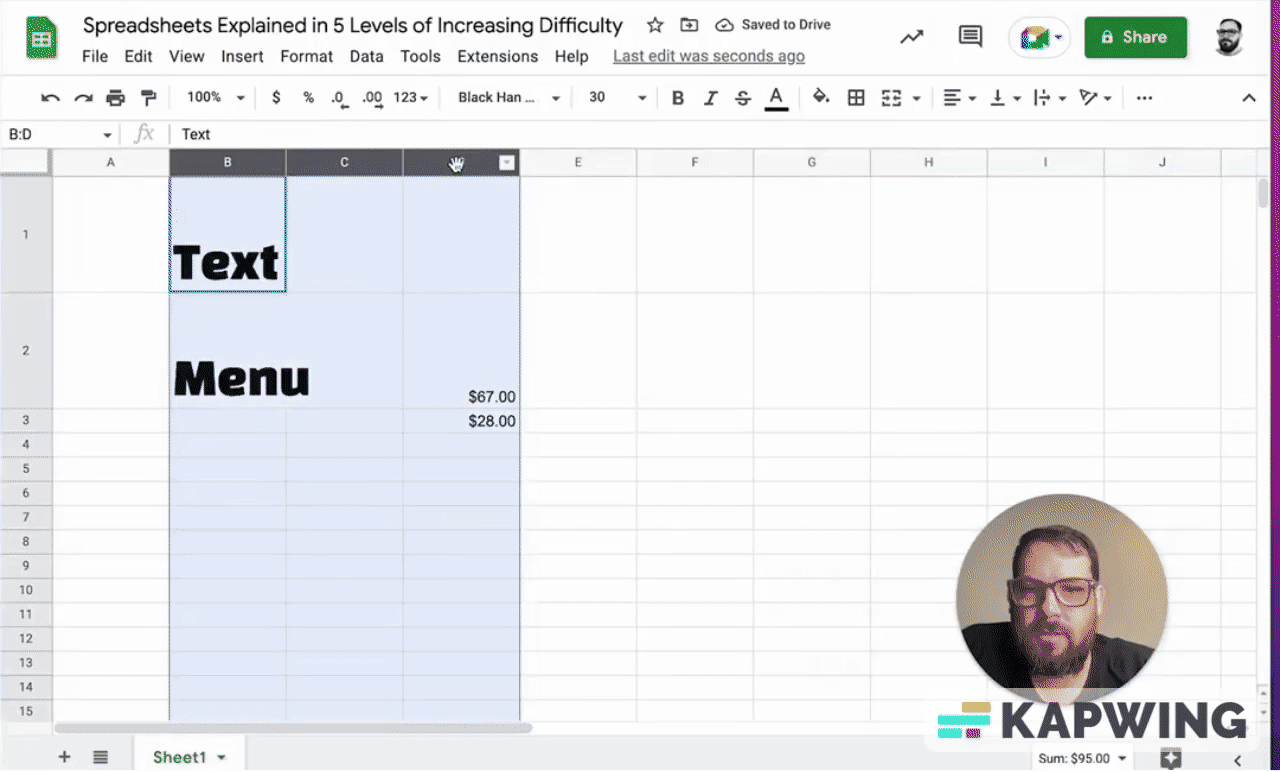Image resolution: width=1280 pixels, height=772 pixels.
Task: Open the File menu
Action: click(x=95, y=56)
